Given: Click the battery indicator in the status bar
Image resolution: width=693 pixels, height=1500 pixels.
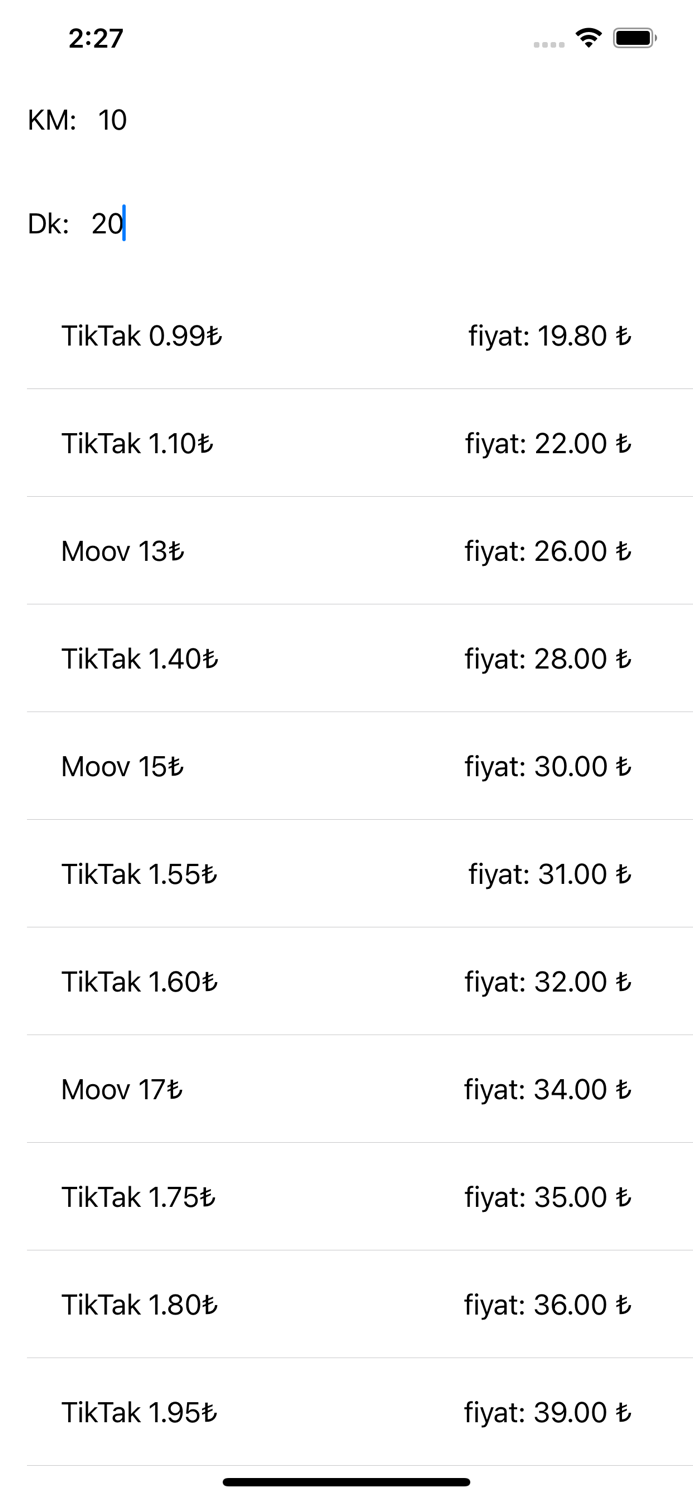Looking at the screenshot, I should [x=633, y=38].
